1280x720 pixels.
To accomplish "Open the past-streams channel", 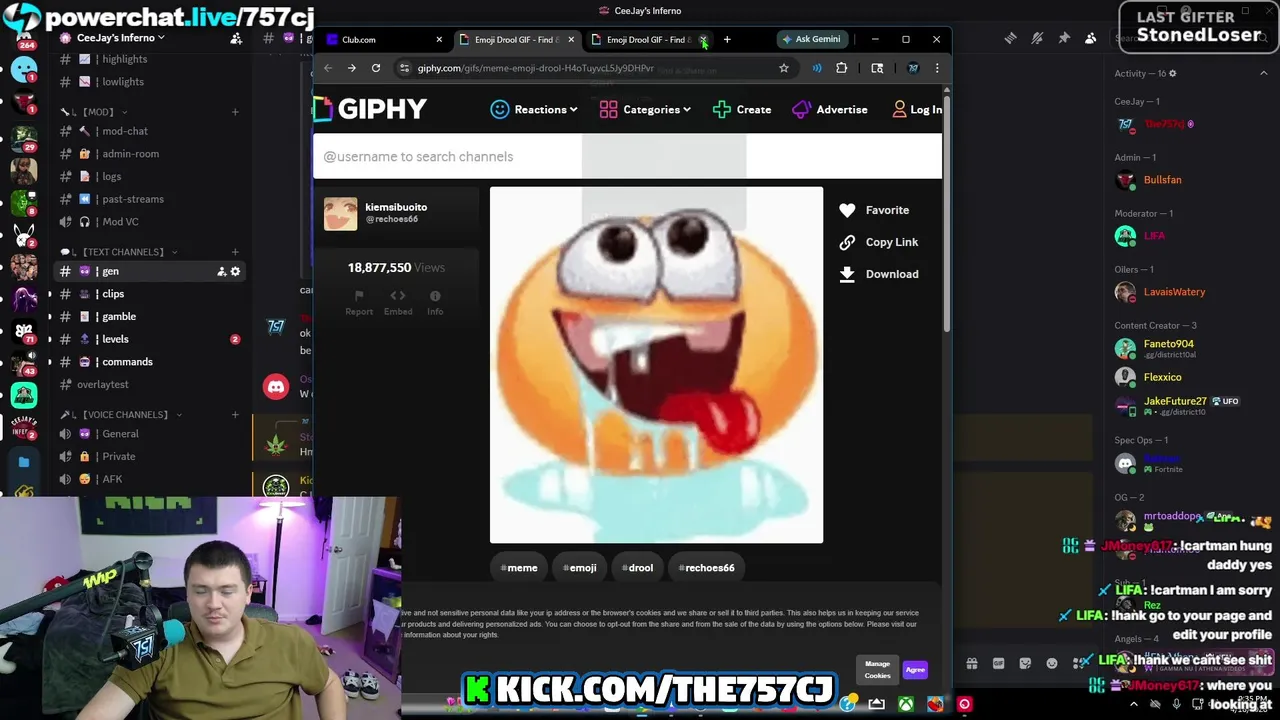I will click(150, 199).
